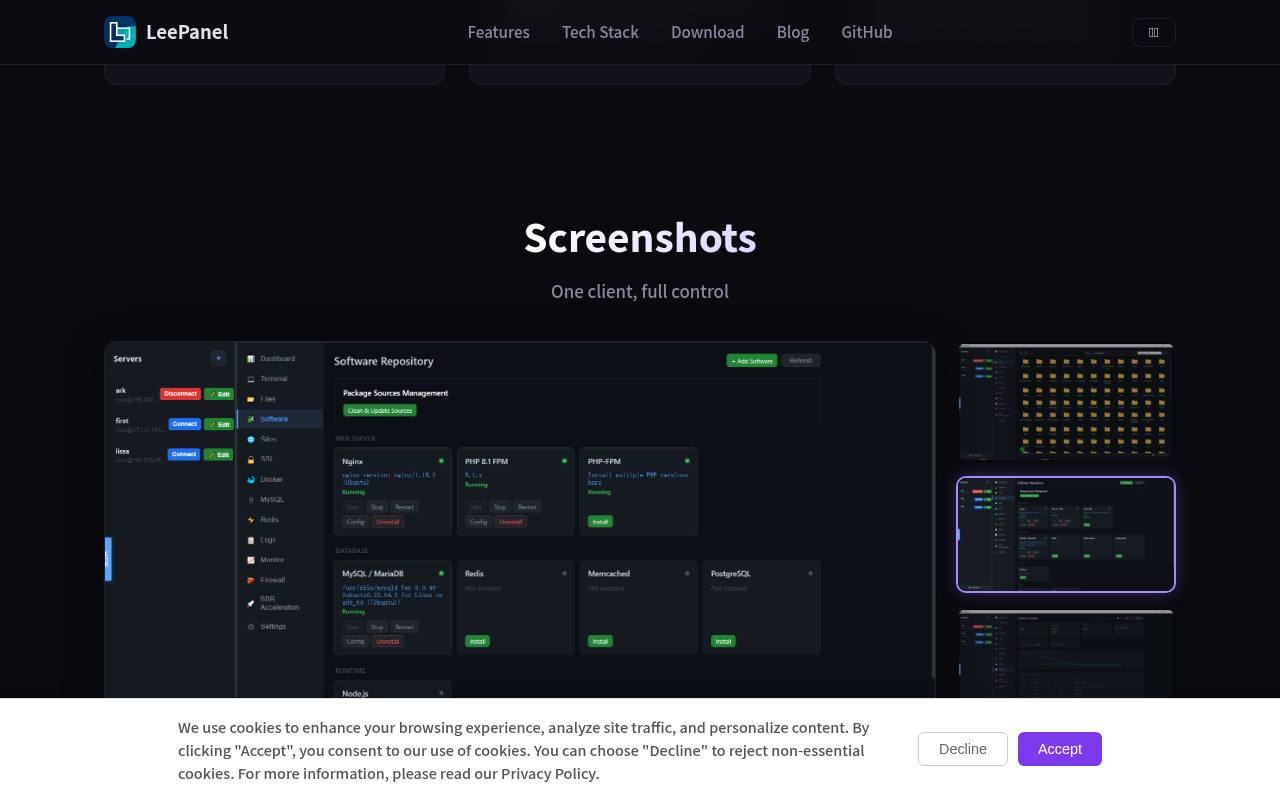This screenshot has height=800, width=1280.
Task: Click the Screenshots section heading
Action: [x=640, y=238]
